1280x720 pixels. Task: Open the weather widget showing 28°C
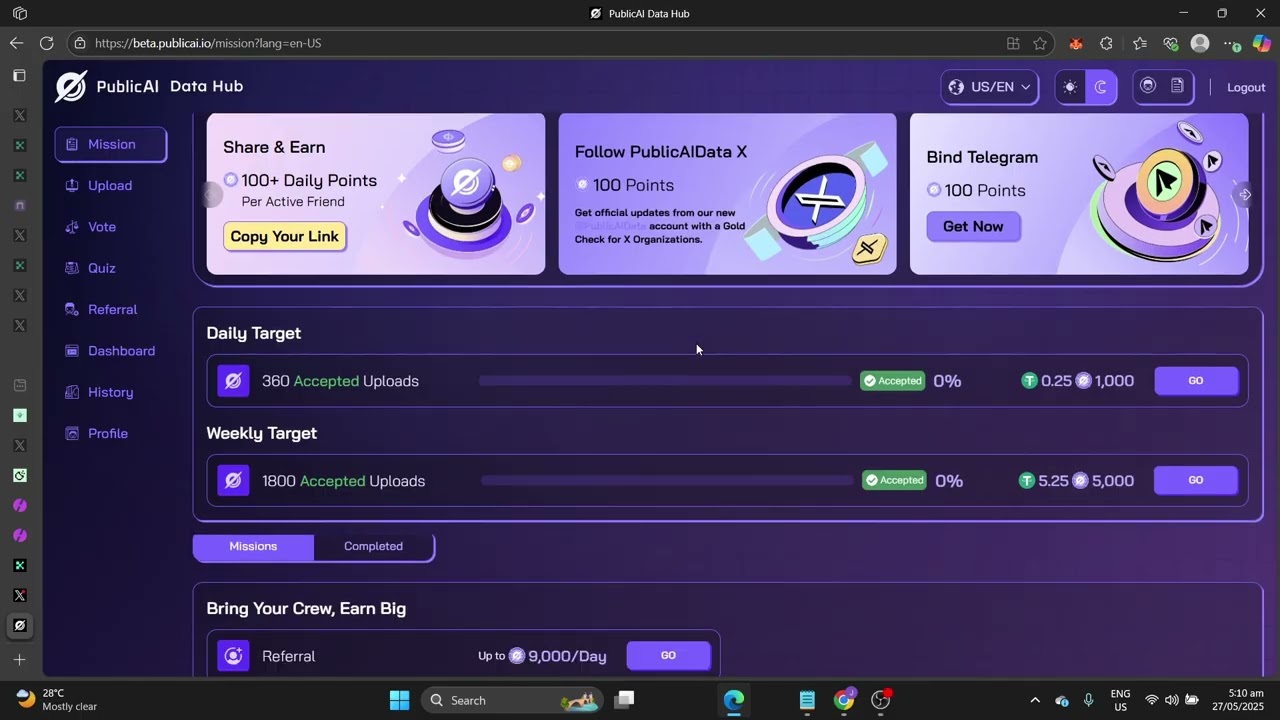tap(58, 700)
